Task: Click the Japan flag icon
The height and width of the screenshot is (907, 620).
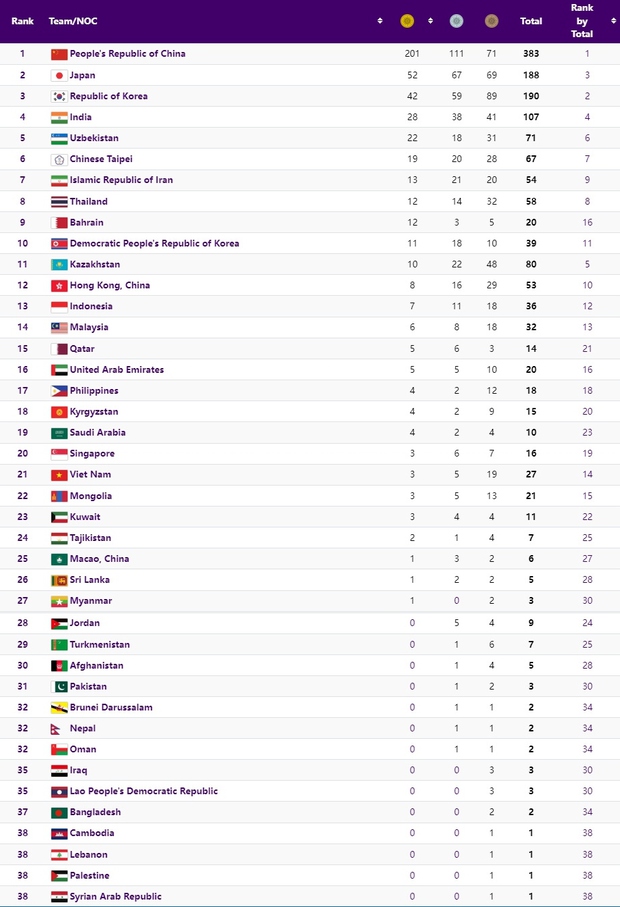Action: click(x=59, y=75)
